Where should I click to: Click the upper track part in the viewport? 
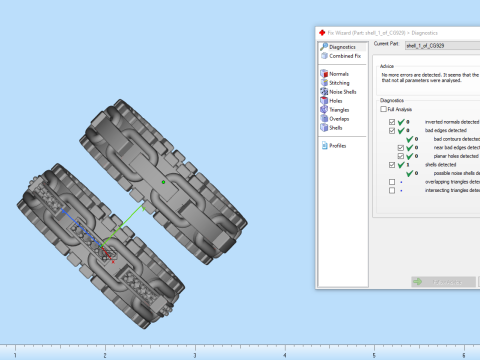click(163, 182)
